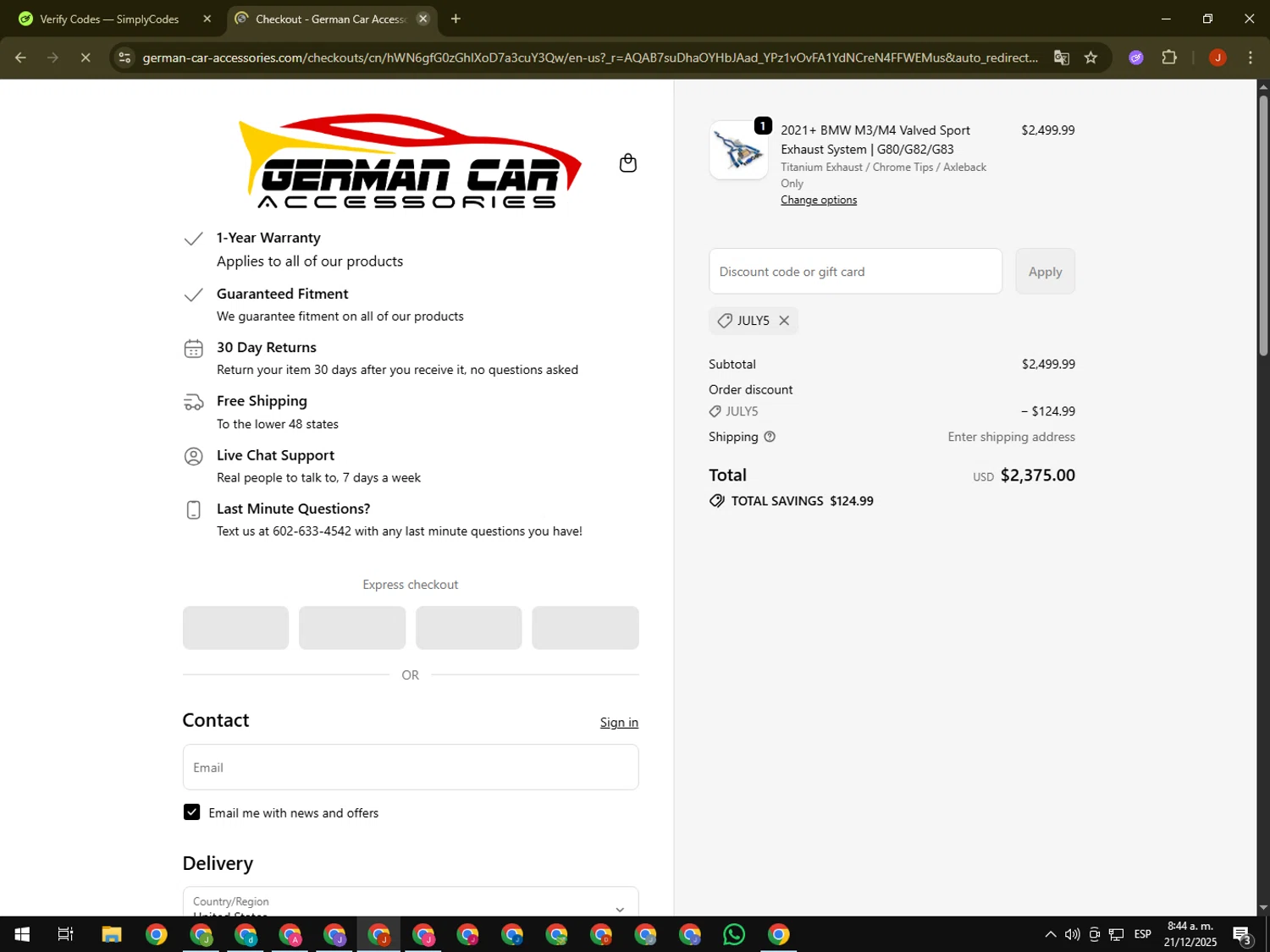Viewport: 1270px width, 952px height.
Task: Open the network tray icon
Action: (x=1116, y=934)
